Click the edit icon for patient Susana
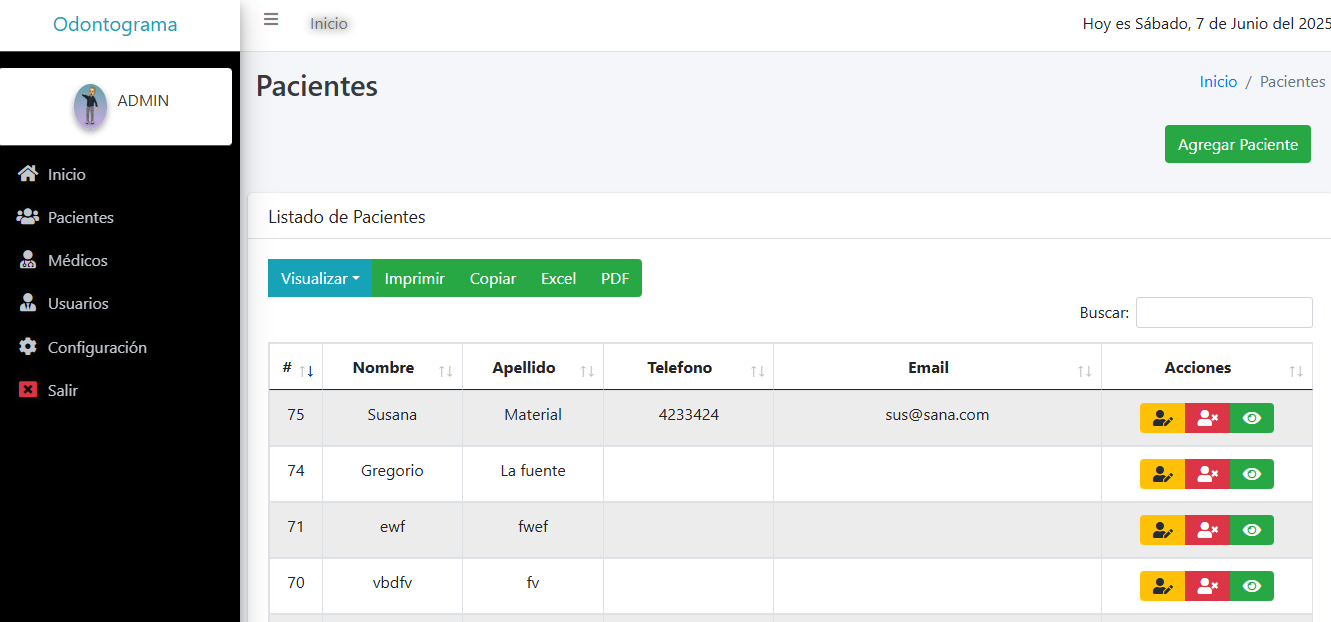 point(1162,418)
